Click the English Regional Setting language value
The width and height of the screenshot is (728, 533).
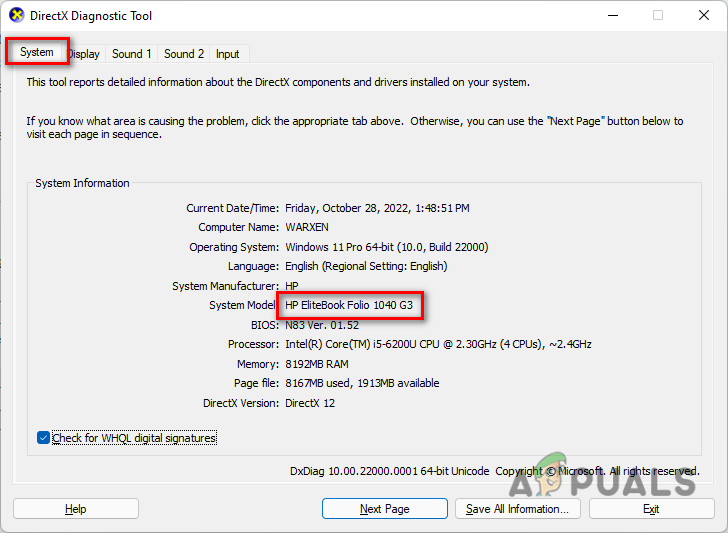(366, 266)
